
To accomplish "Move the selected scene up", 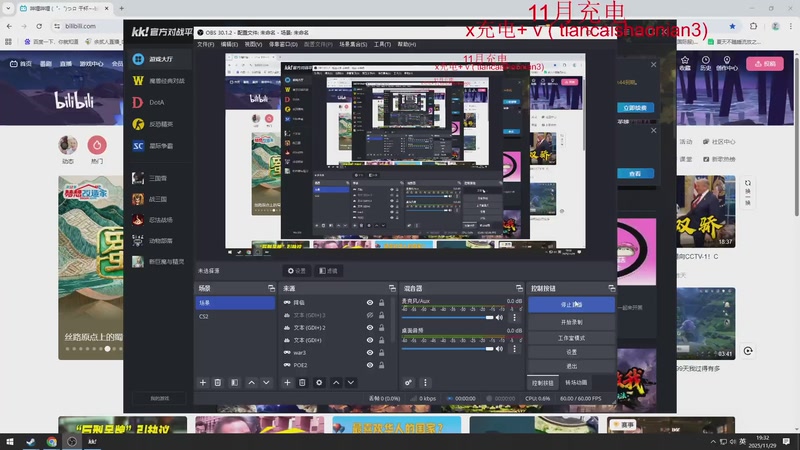I will [252, 383].
